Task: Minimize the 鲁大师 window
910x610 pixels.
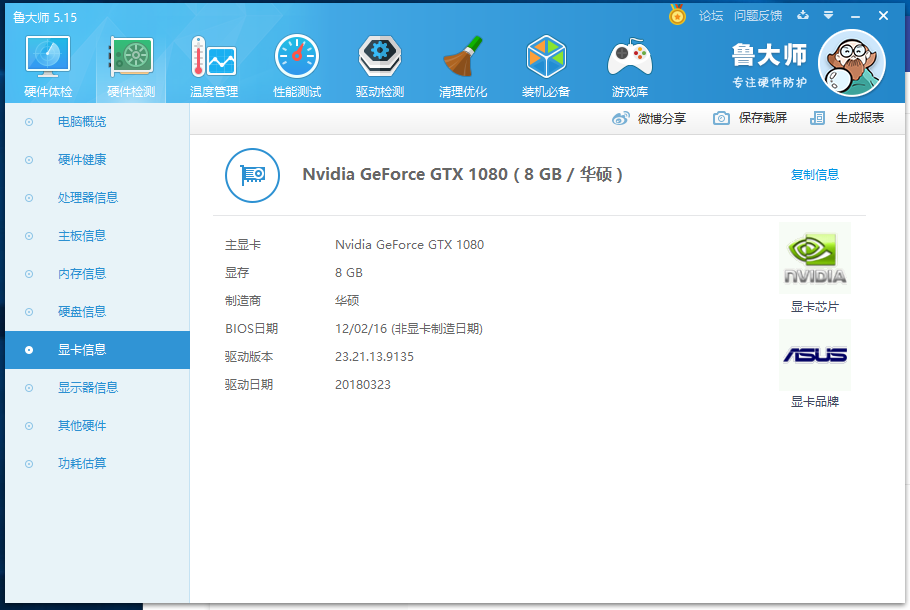Action: 855,16
